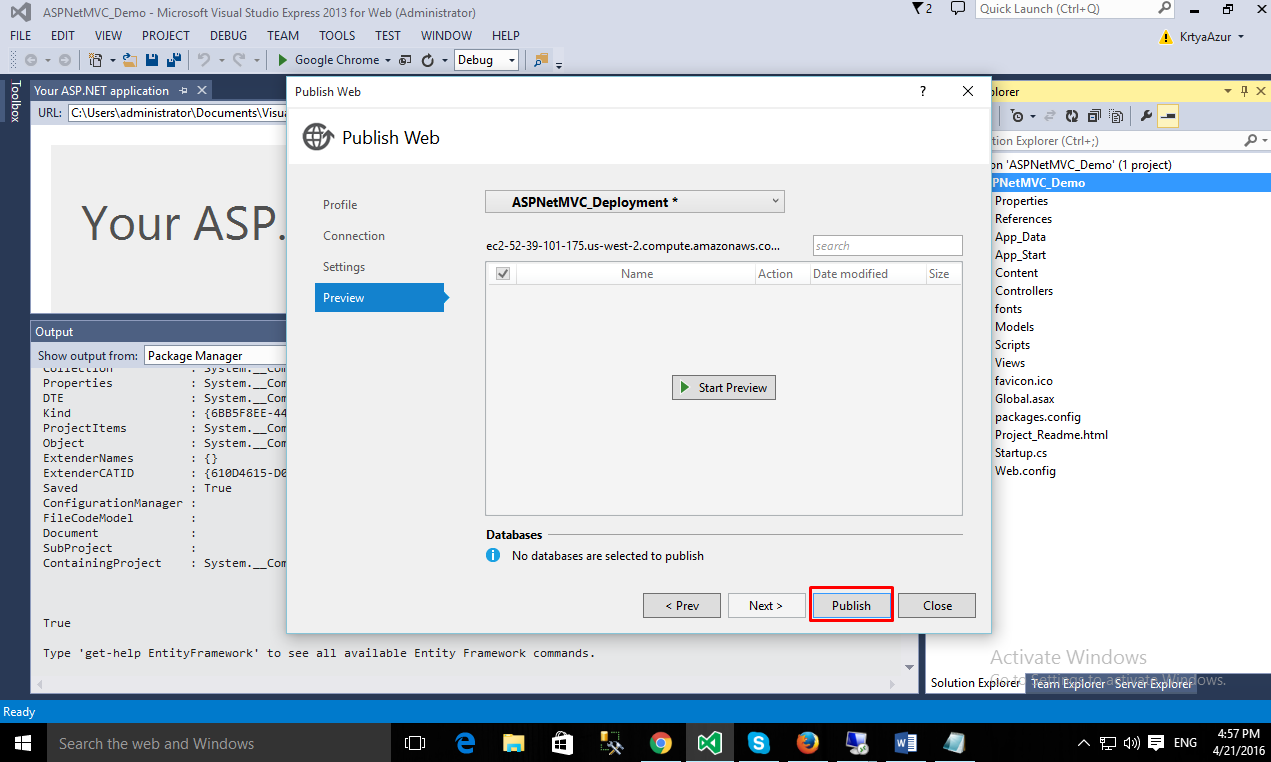Screen dimensions: 1271x762
Task: Click the Publish Web dialog help question mark
Action: click(923, 91)
